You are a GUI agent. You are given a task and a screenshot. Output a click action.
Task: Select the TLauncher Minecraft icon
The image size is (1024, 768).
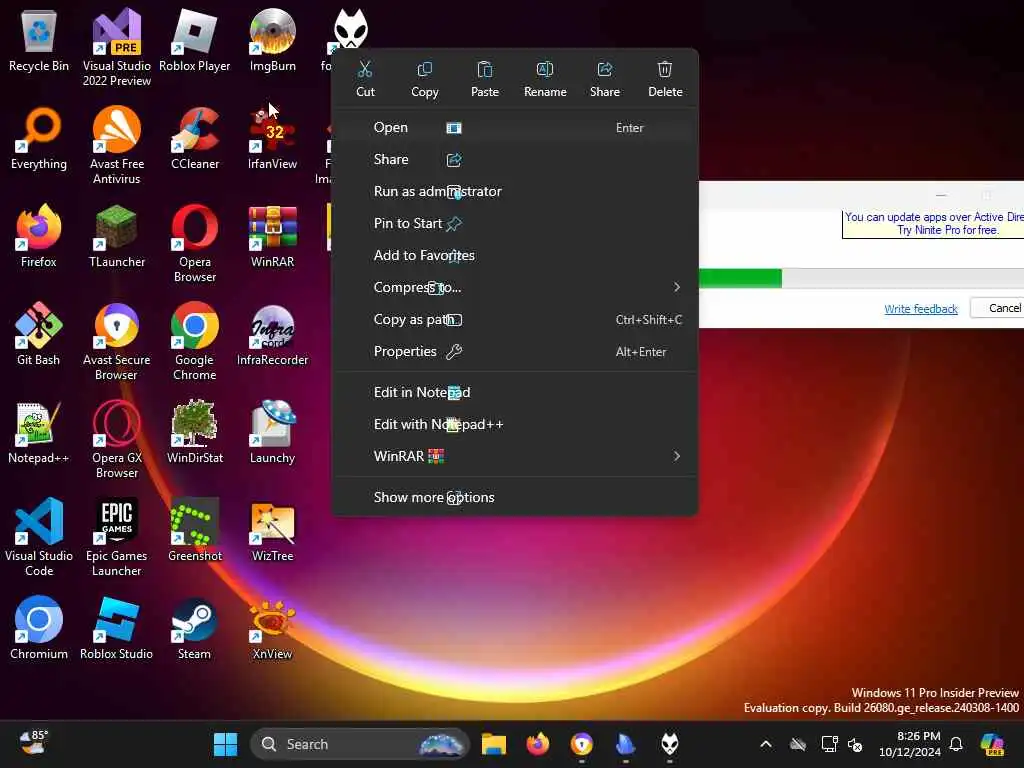pyautogui.click(x=116, y=237)
